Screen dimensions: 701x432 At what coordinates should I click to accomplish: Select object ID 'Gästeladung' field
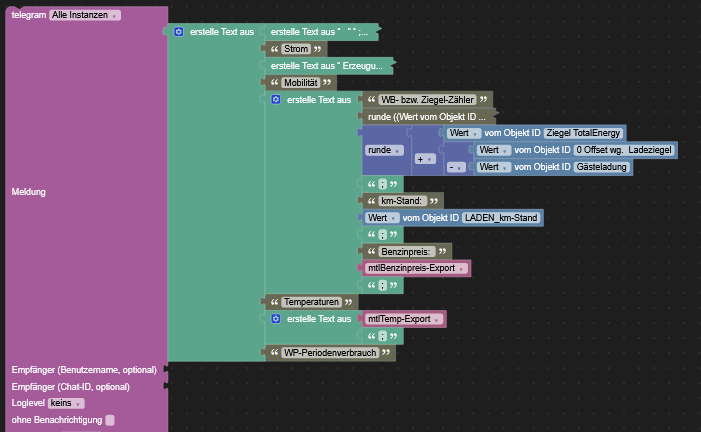tap(601, 167)
